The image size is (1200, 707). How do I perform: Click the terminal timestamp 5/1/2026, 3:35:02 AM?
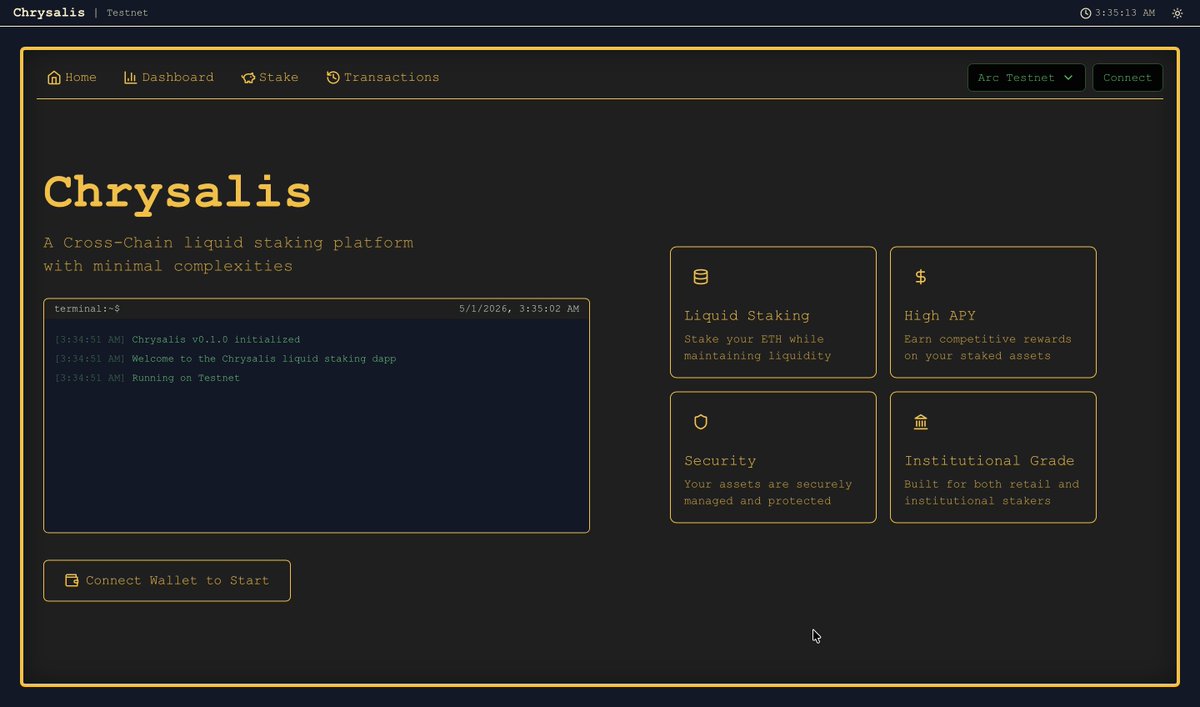click(x=519, y=309)
